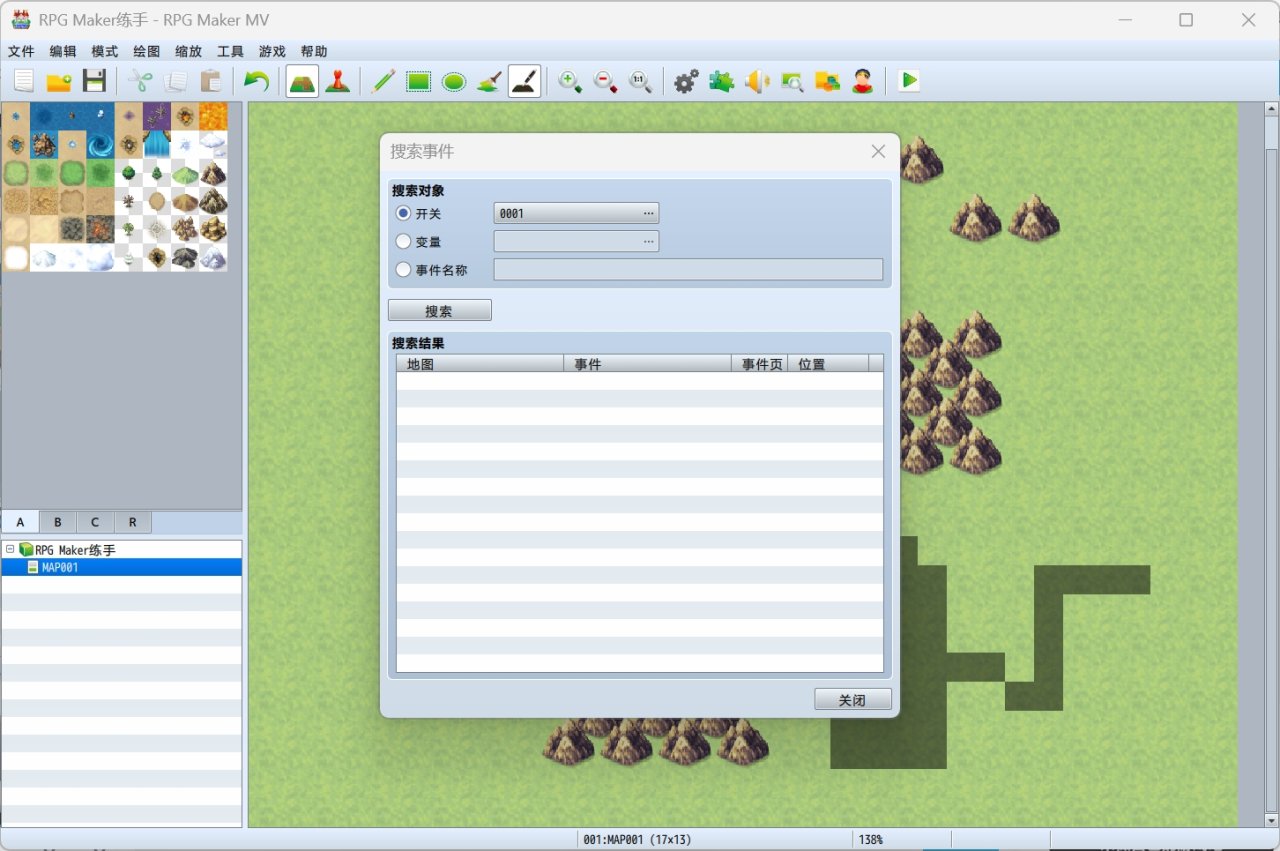The height and width of the screenshot is (851, 1280).
Task: Open the 变量 selector field
Action: [x=576, y=241]
